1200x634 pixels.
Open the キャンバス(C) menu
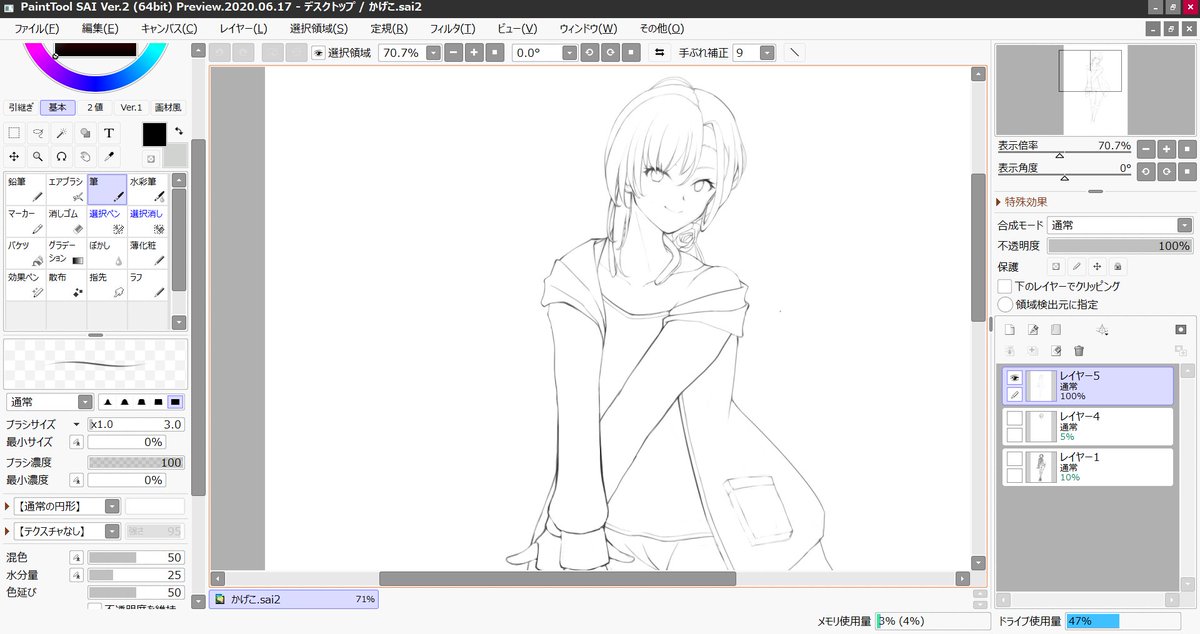169,28
